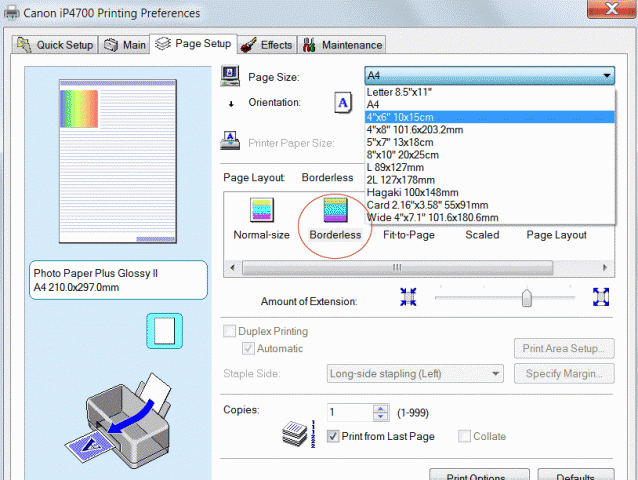Toggle Duplex Printing checkbox
The width and height of the screenshot is (638, 480).
[229, 331]
